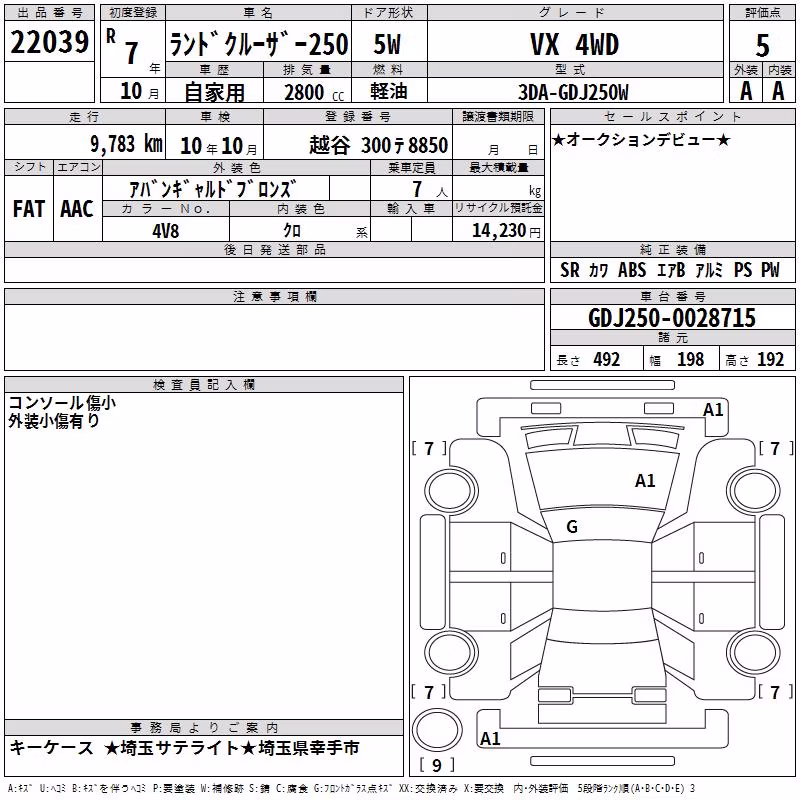This screenshot has width=800, height=800.
Task: Click the 検査員記入欄 header
Action: coord(204,385)
